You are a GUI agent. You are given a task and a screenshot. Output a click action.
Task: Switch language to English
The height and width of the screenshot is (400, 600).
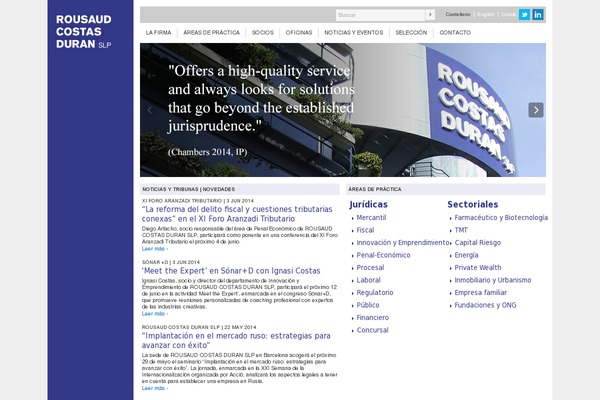tap(486, 14)
